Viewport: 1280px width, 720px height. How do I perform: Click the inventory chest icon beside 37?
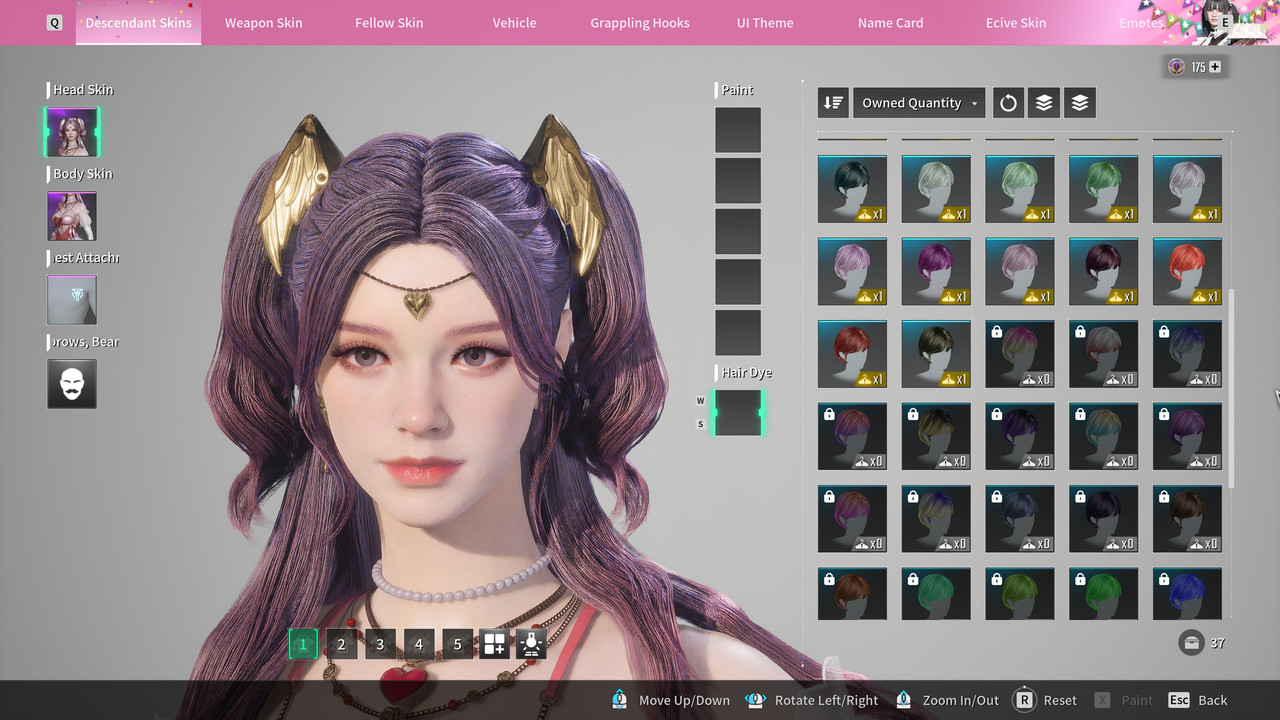1191,643
